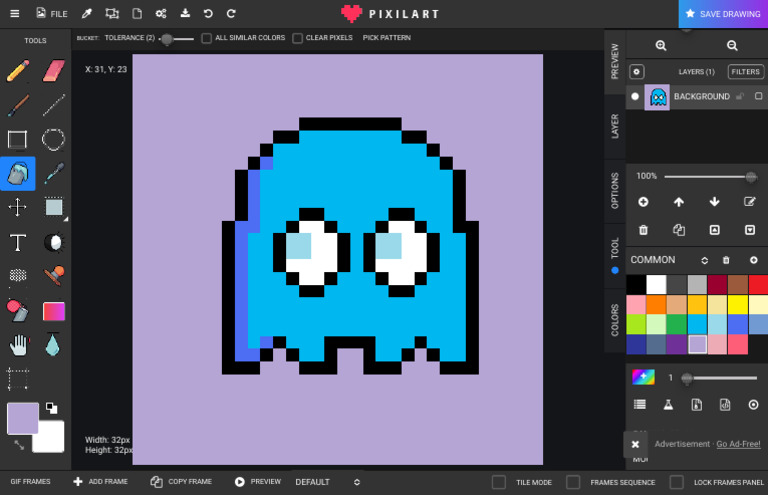
Task: Delete layer with trash icon in layer options
Action: pos(643,230)
